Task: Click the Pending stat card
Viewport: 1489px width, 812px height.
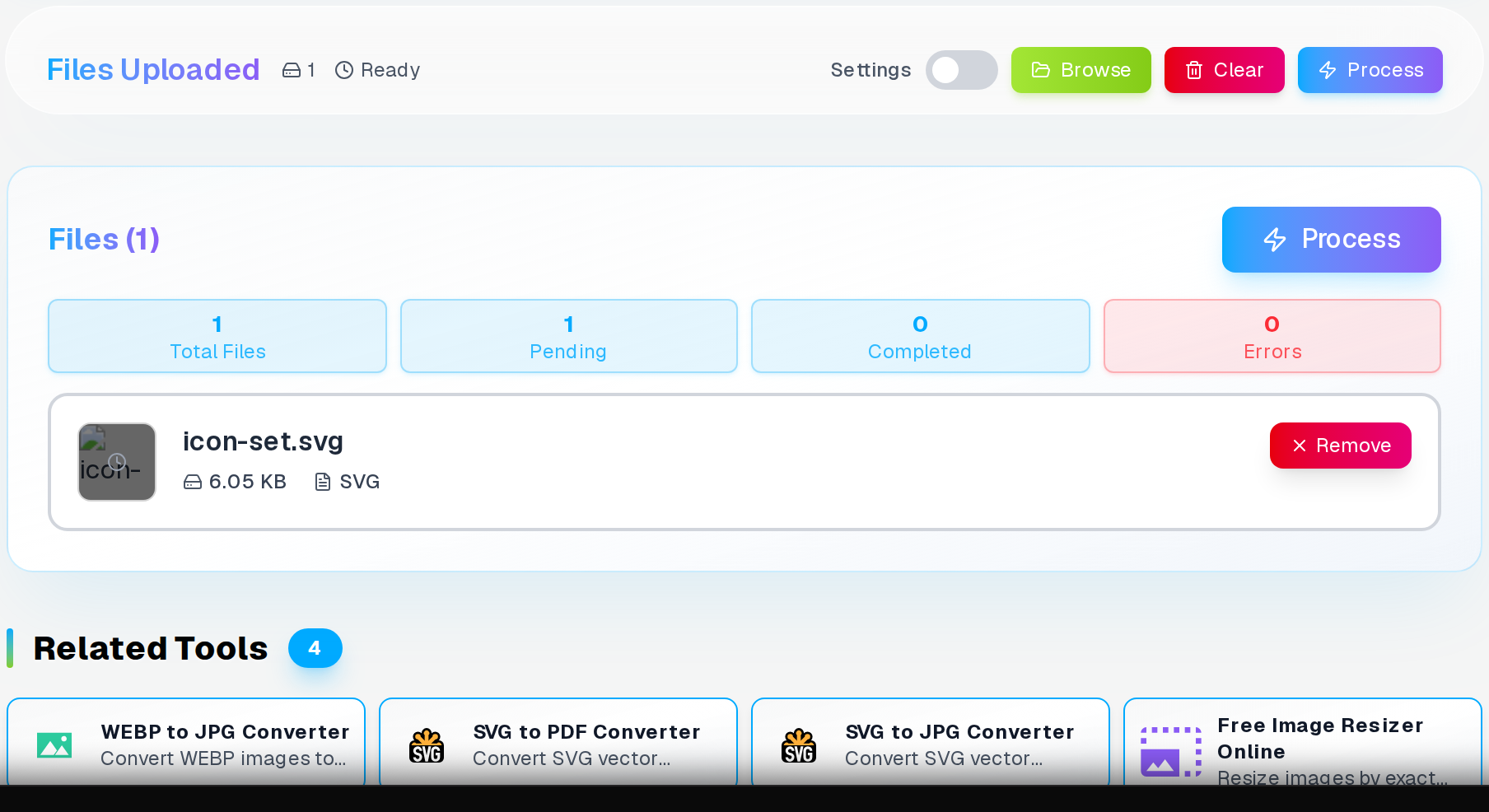Action: click(568, 336)
